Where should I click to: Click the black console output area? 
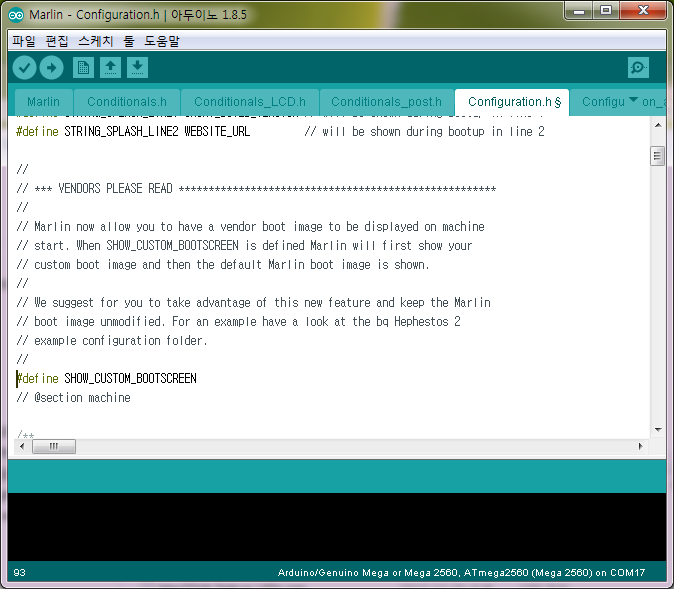point(337,527)
